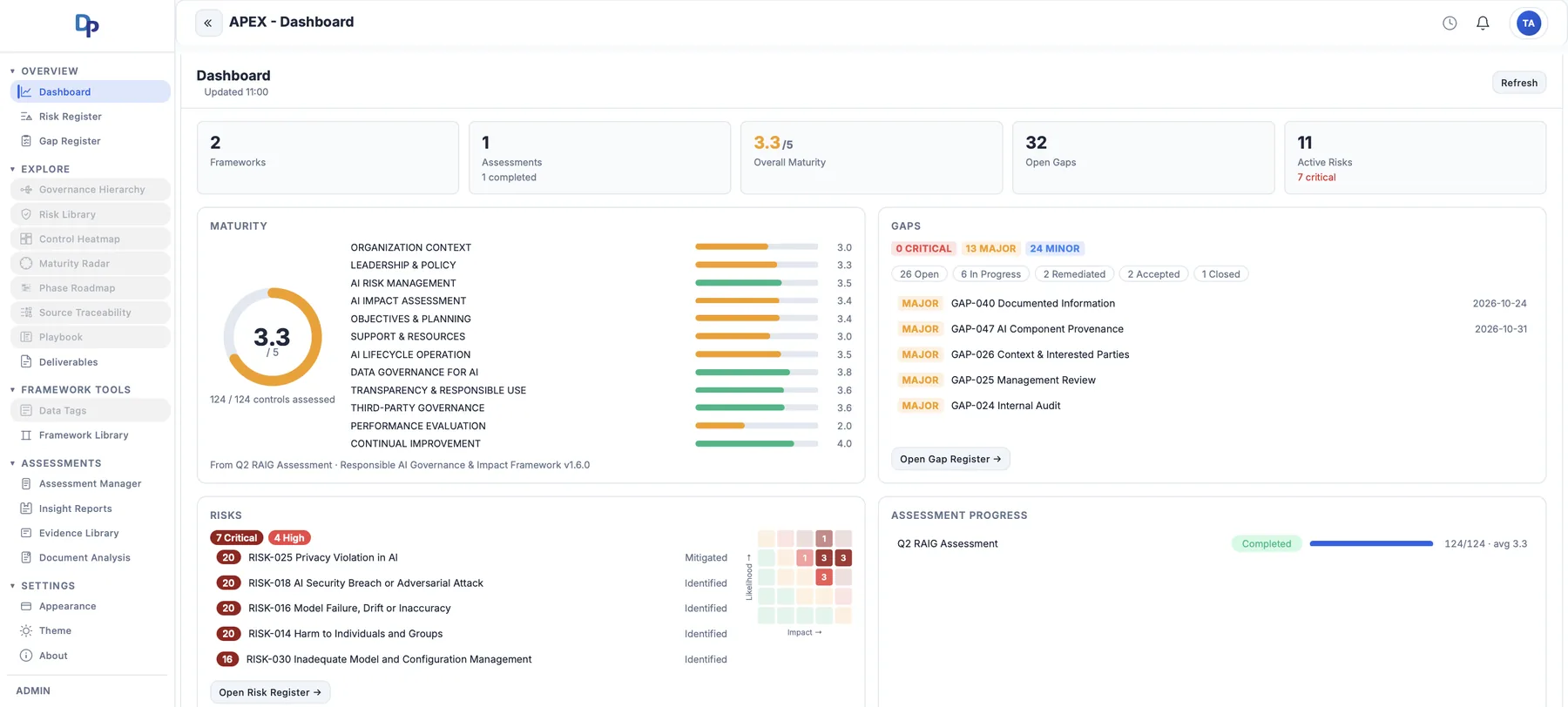Click the Document Analysis icon
The width and height of the screenshot is (1568, 707).
[26, 558]
